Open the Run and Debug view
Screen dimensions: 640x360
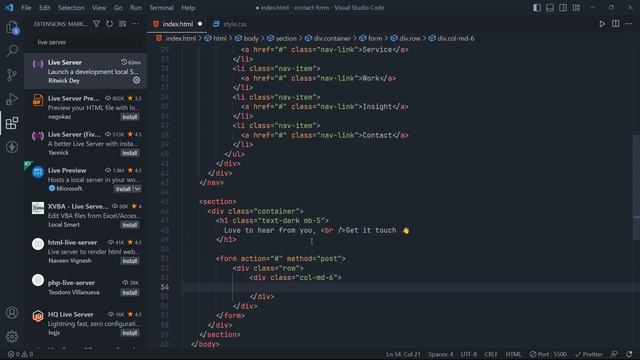tap(12, 99)
